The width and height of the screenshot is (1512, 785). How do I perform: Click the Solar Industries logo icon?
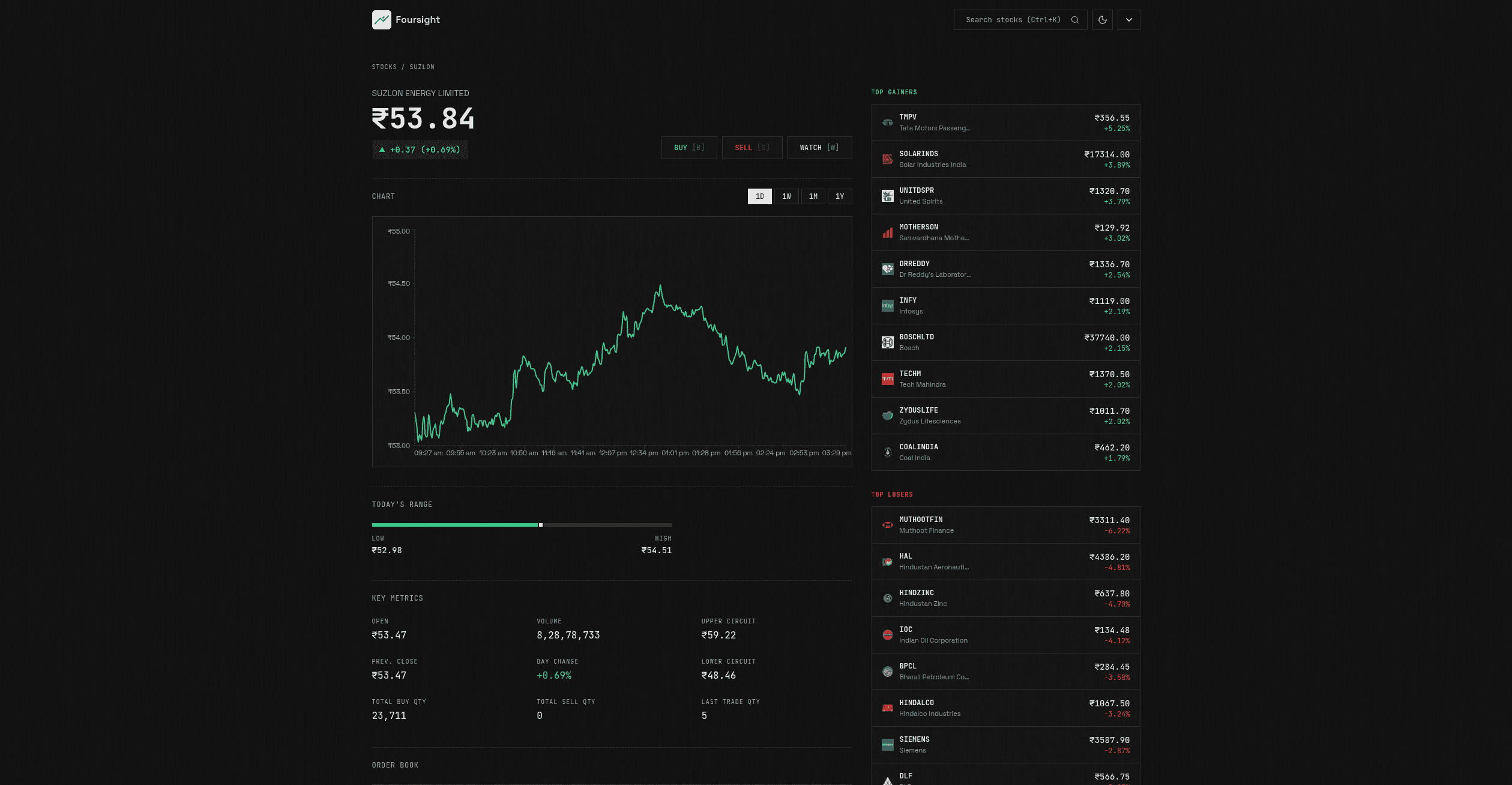887,159
